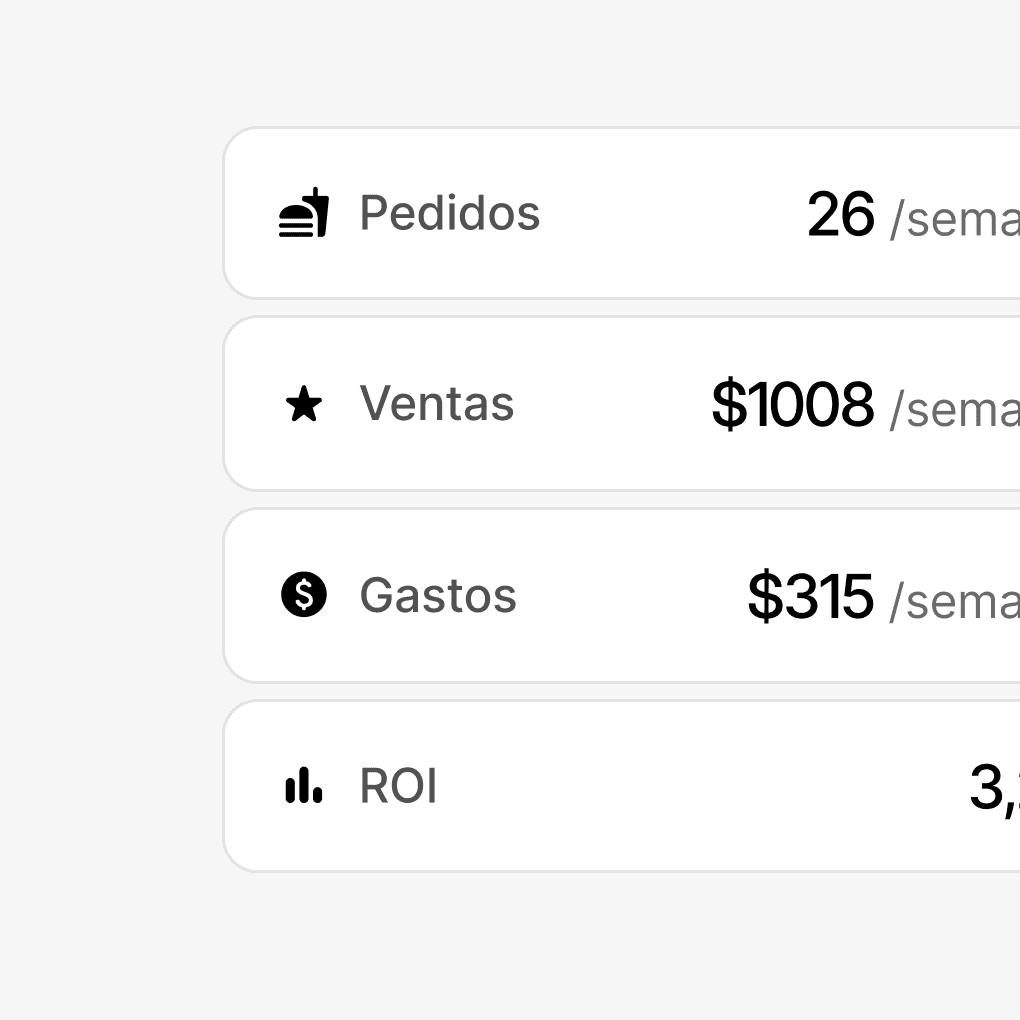The width and height of the screenshot is (1020, 1020).
Task: Select the Ventas label text
Action: point(437,404)
